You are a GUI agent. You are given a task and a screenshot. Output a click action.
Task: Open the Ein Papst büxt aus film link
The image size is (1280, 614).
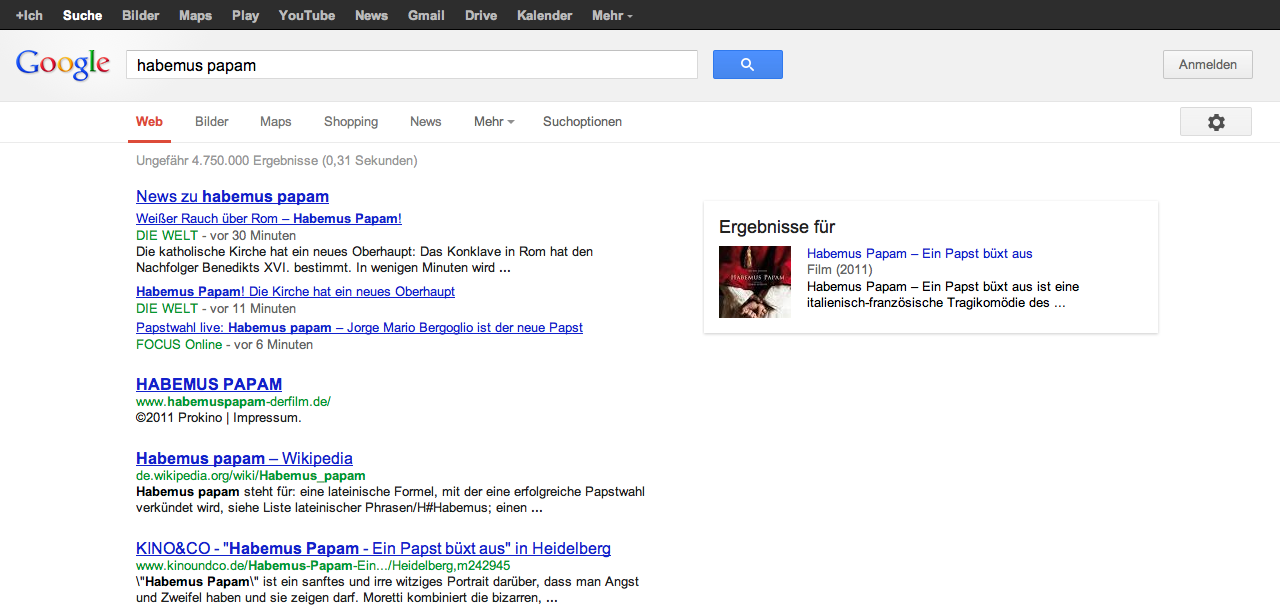point(919,254)
